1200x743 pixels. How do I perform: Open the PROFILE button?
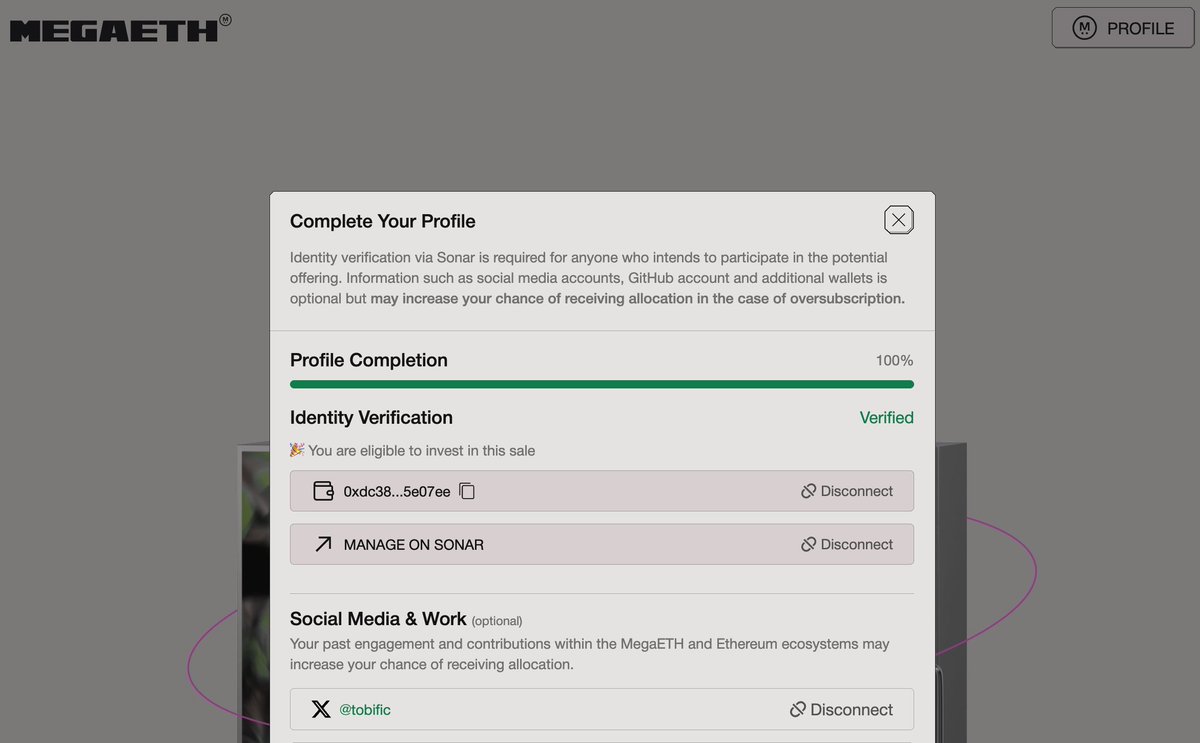coord(1124,28)
